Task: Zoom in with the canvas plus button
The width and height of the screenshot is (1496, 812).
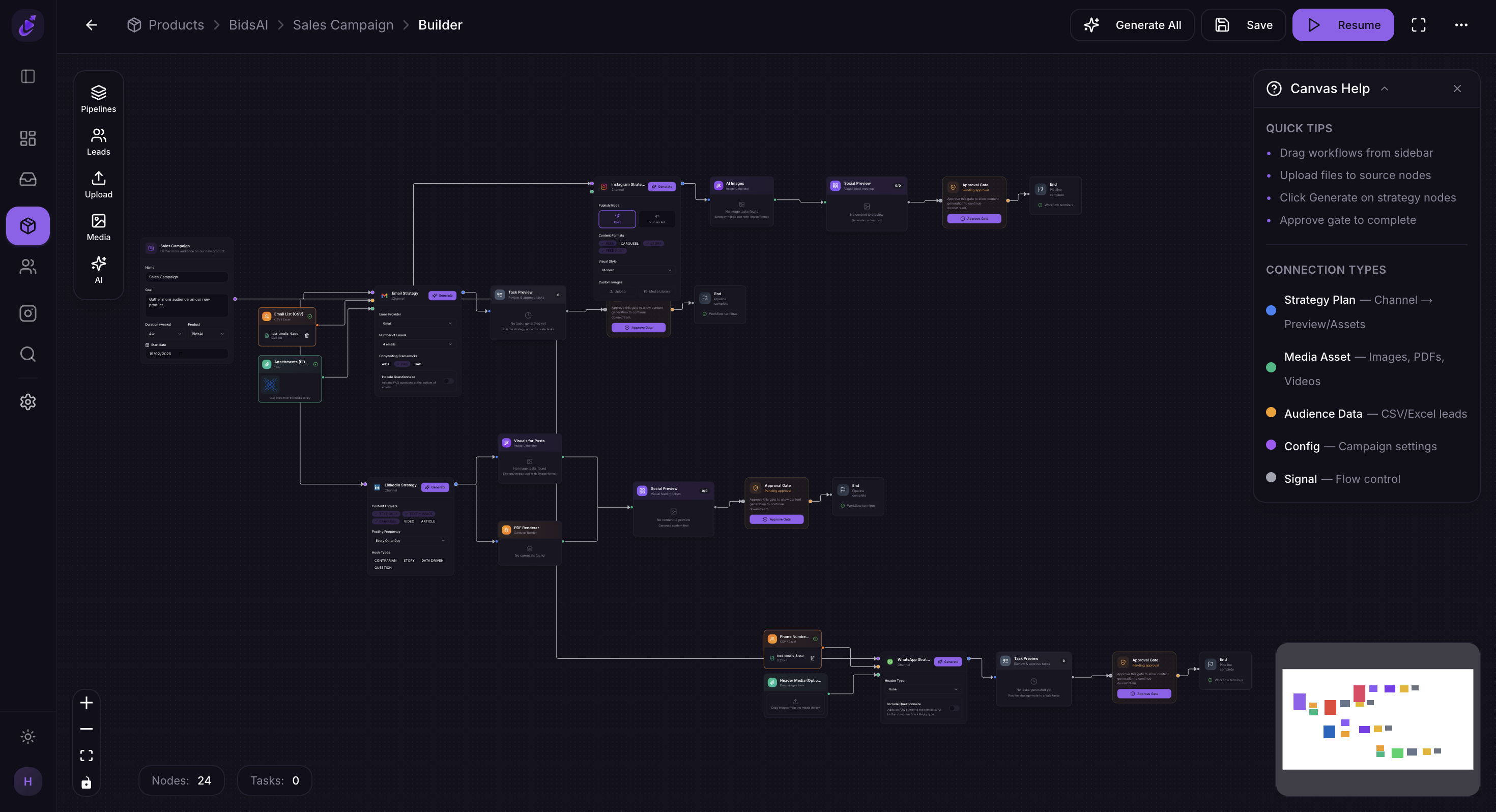Action: [87, 702]
